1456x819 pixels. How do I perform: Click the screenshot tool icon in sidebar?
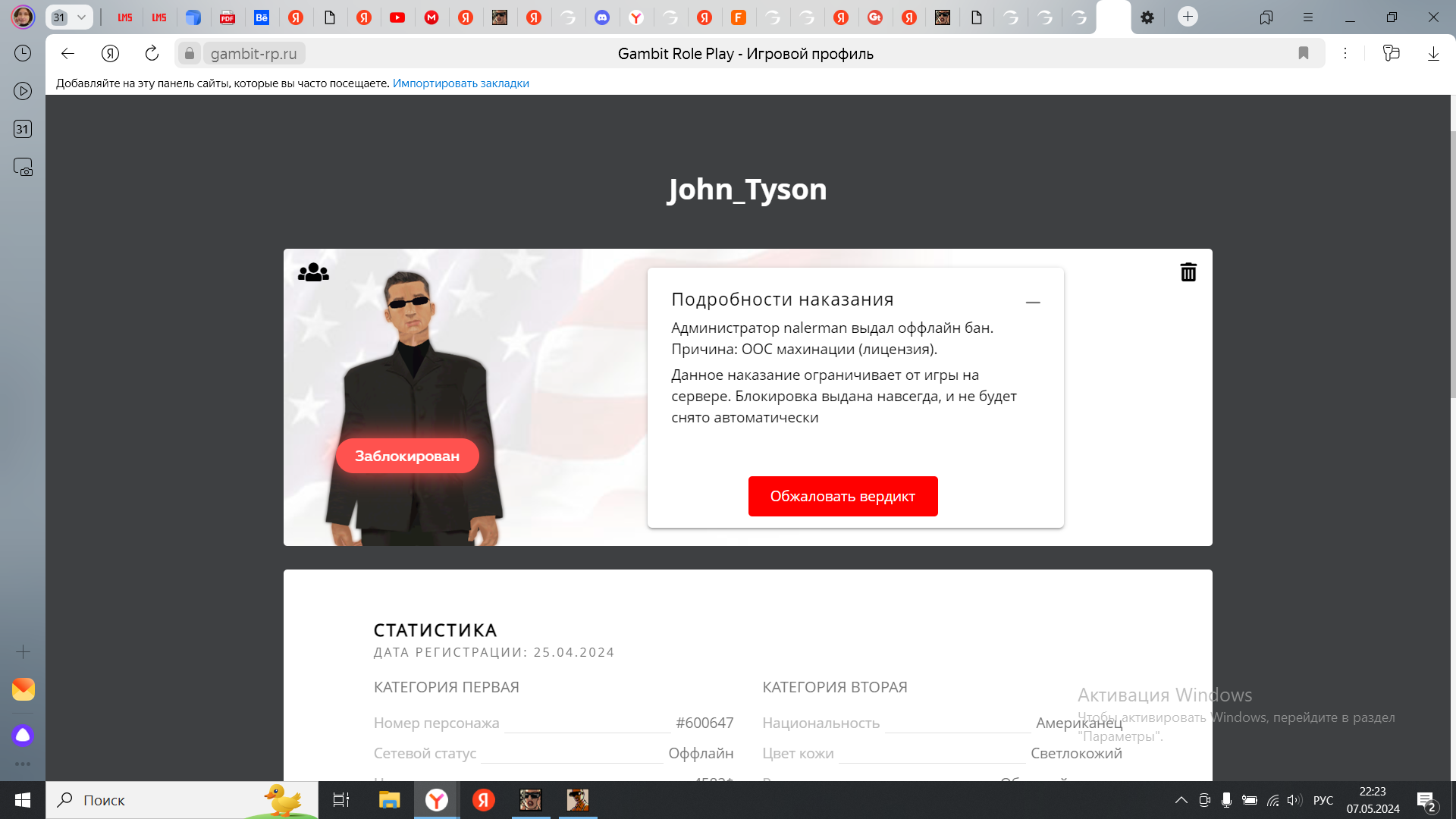pos(23,167)
